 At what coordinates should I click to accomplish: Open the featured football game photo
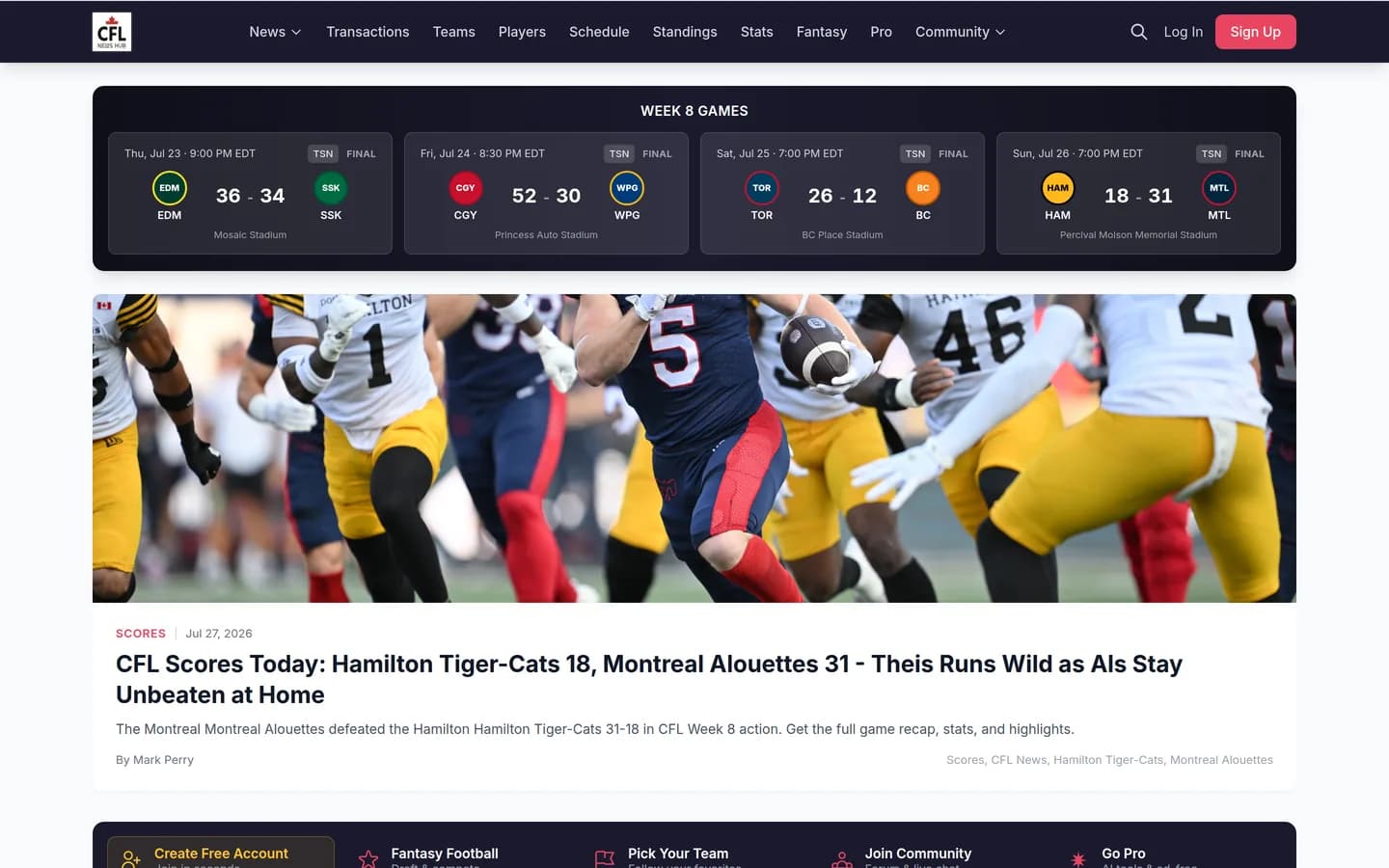tap(694, 448)
